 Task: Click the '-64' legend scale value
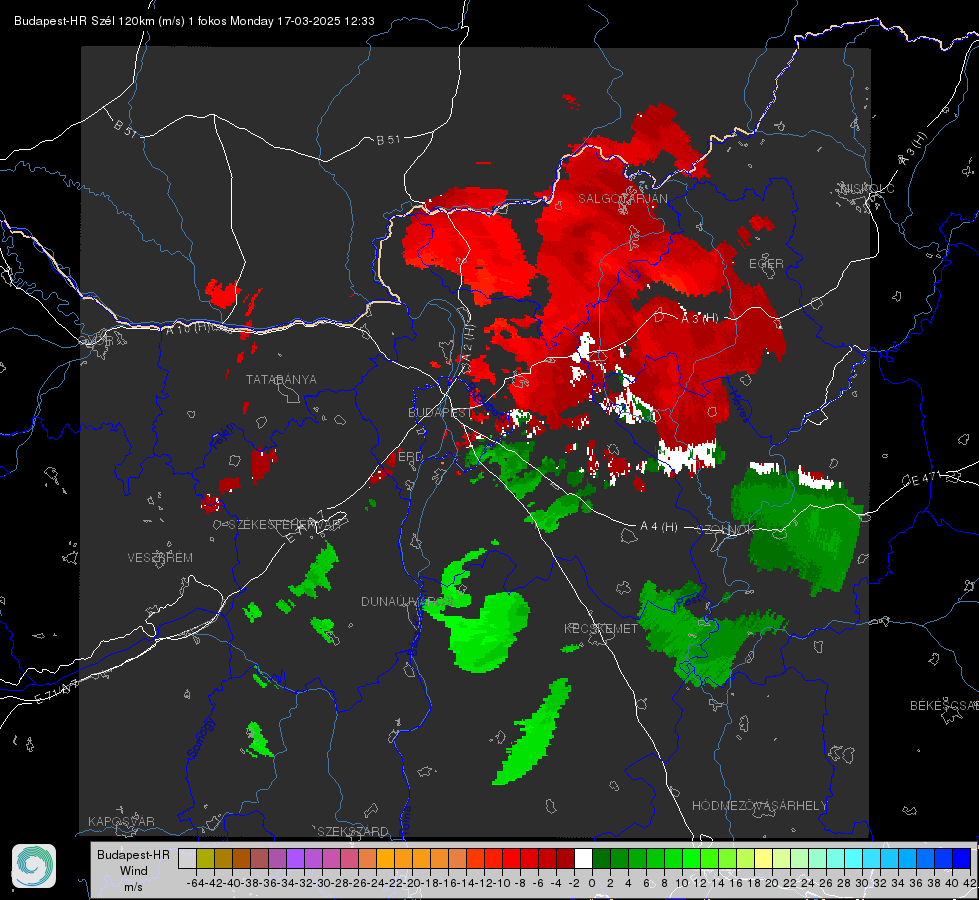pos(196,883)
